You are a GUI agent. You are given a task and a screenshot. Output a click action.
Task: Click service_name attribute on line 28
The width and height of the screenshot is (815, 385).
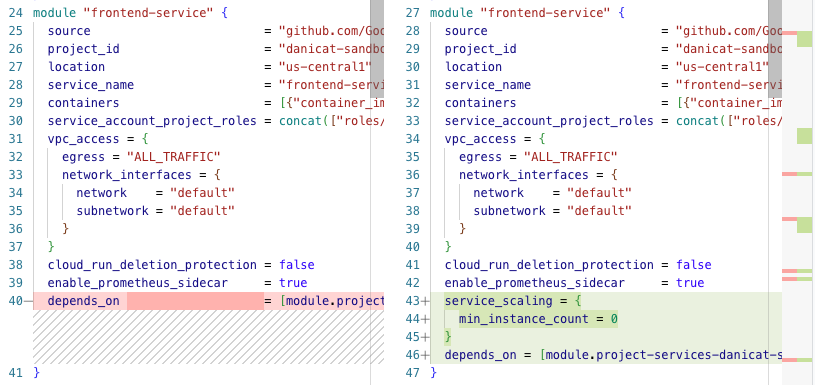click(x=91, y=85)
